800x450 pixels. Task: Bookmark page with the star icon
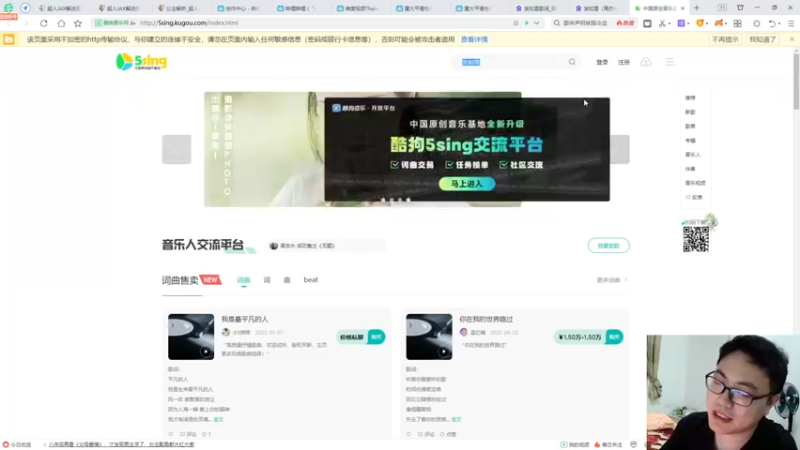(78, 23)
